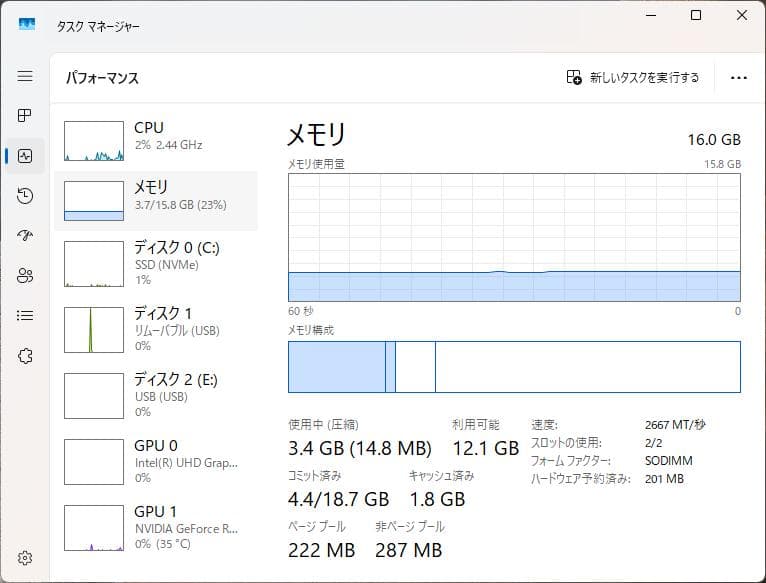Go to the Processes page icon
The width and height of the screenshot is (766, 583).
(x=24, y=115)
